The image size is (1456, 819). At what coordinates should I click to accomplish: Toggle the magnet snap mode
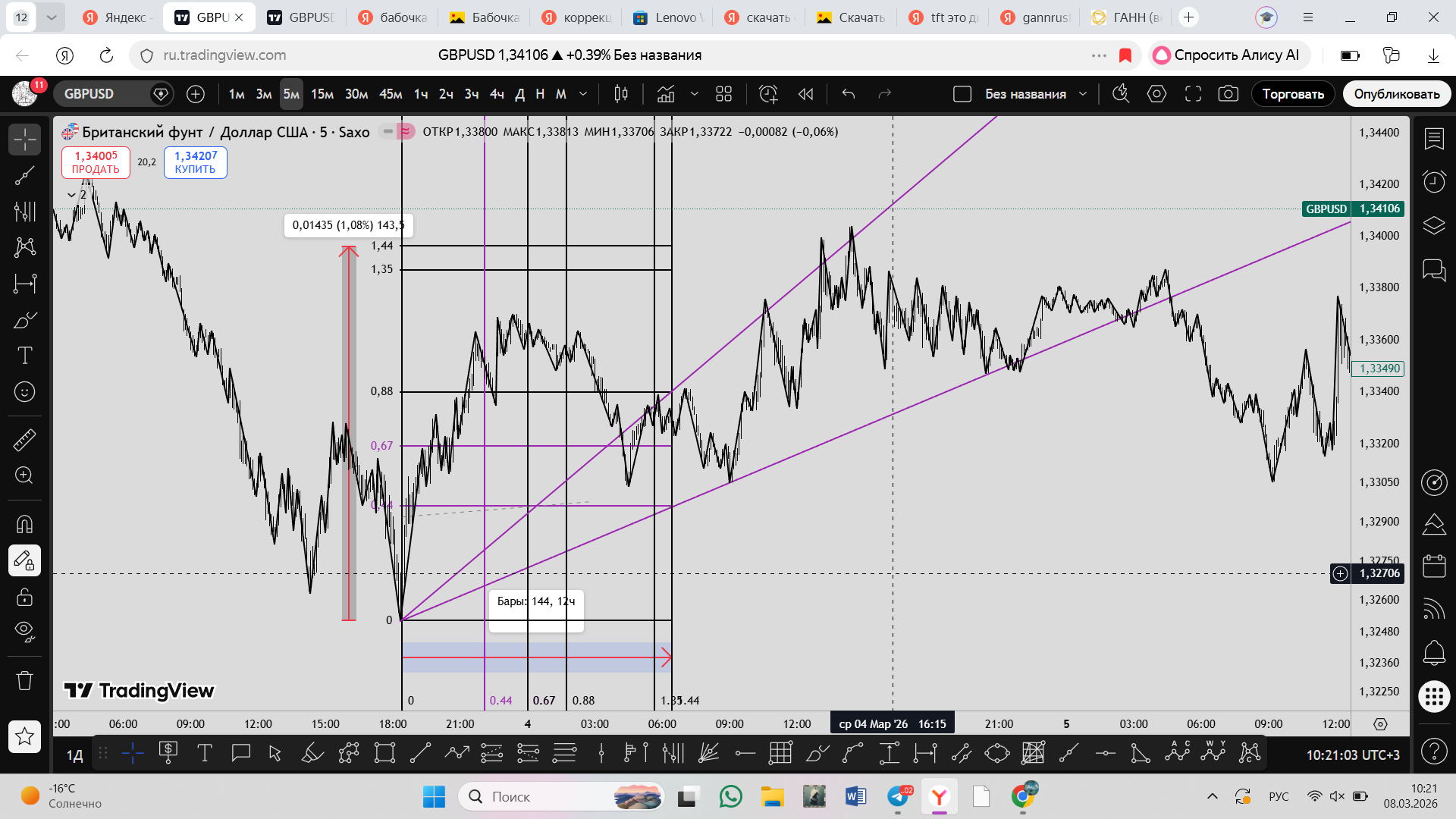[24, 524]
